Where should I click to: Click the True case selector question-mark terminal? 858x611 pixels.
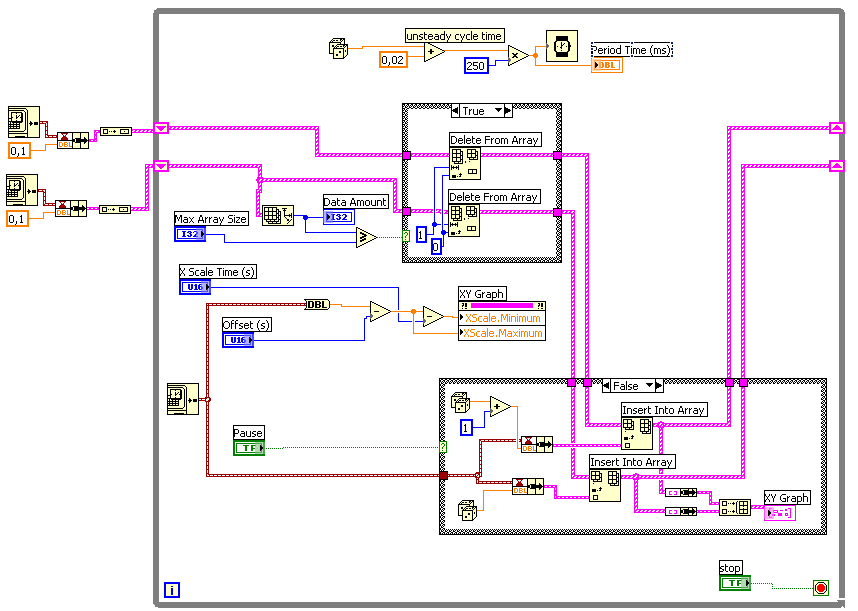(x=405, y=236)
